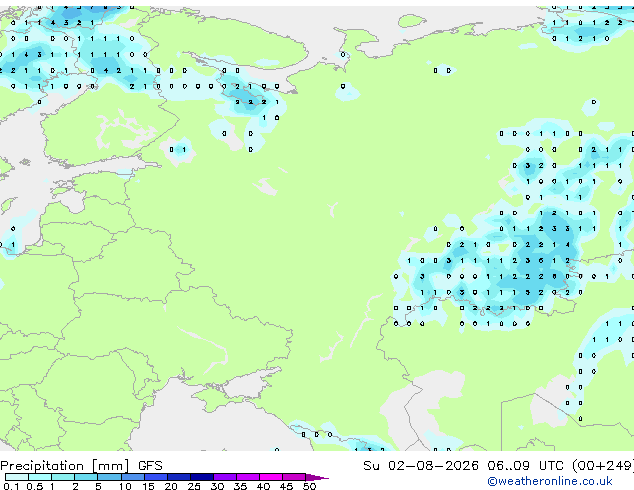Click the 'Su 02-08-2026 06..09 UTC (00+249)' timestamp
634x490 pixels.
coord(499,466)
